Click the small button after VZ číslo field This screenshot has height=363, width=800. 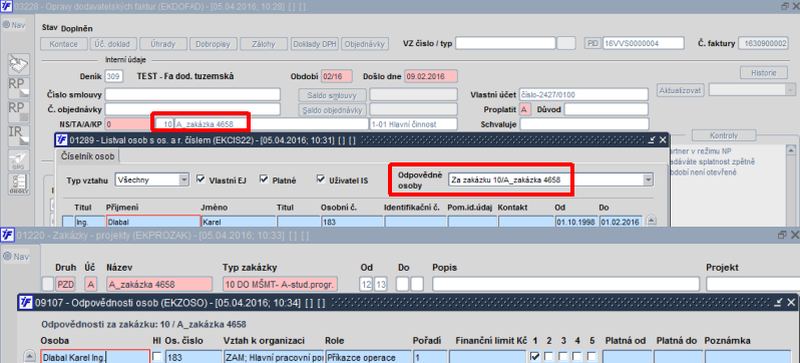(x=566, y=43)
